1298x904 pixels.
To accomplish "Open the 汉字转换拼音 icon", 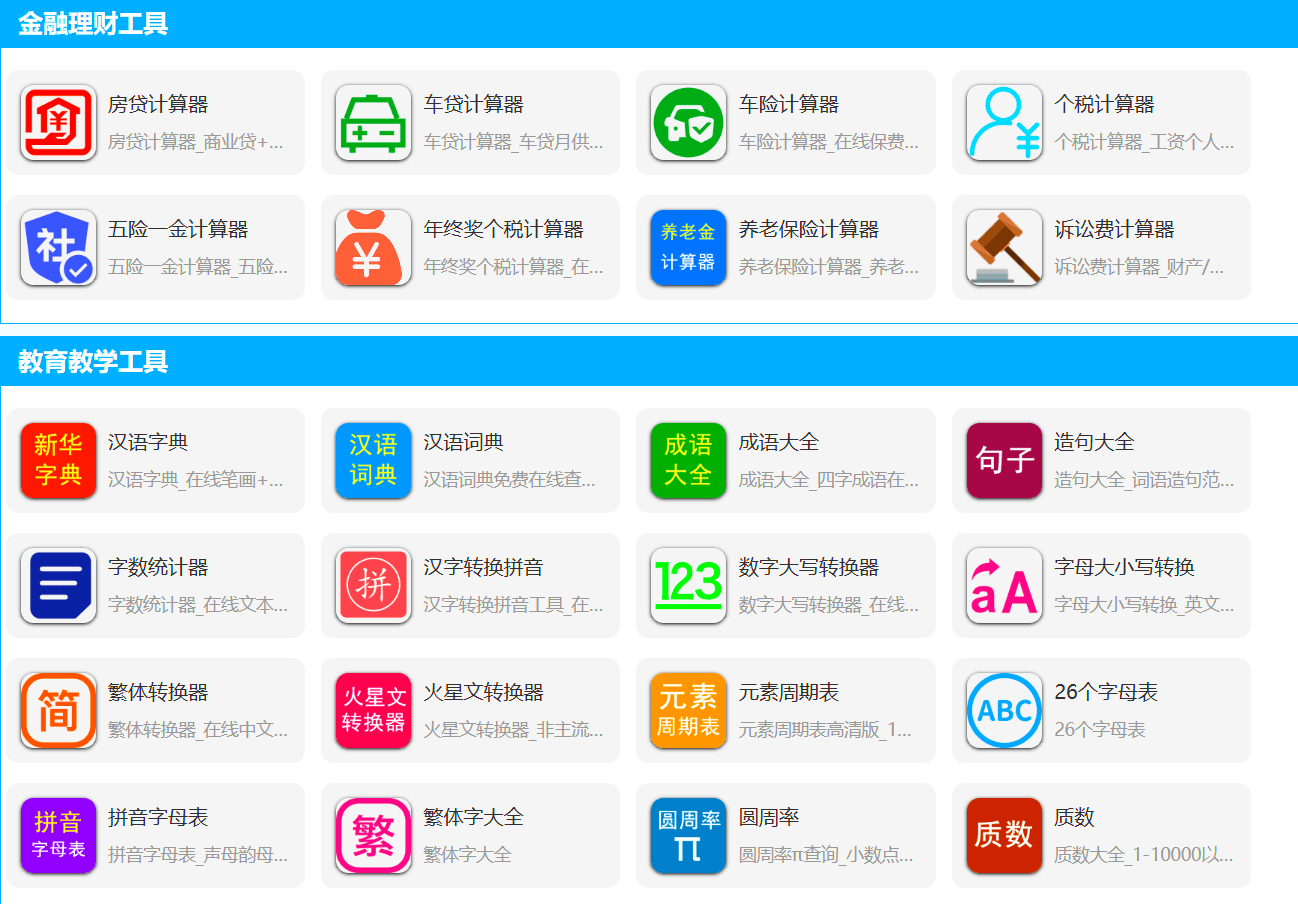I will coord(372,586).
